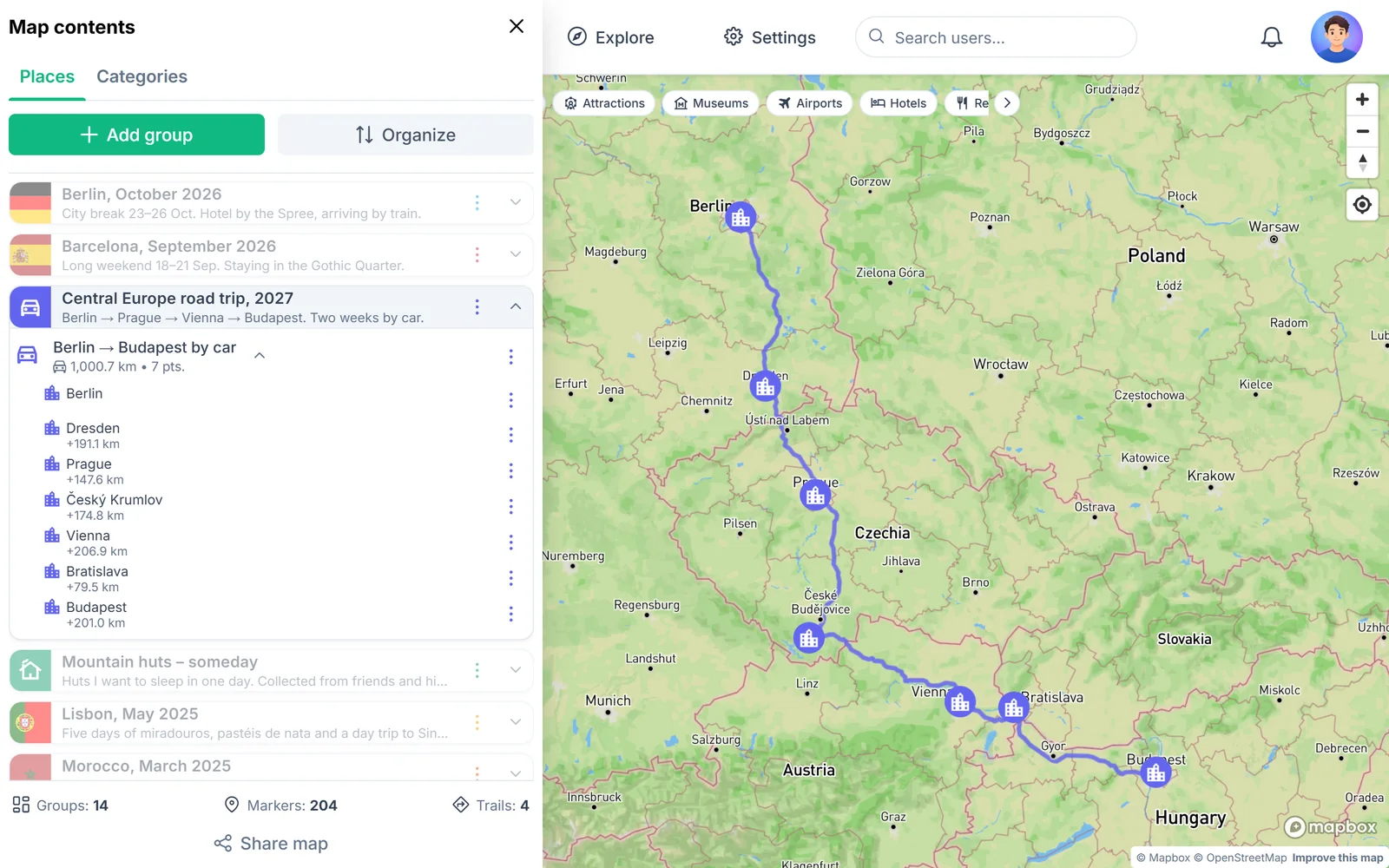Focus the Search users field
Image resolution: width=1389 pixels, height=868 pixels.
[x=996, y=37]
